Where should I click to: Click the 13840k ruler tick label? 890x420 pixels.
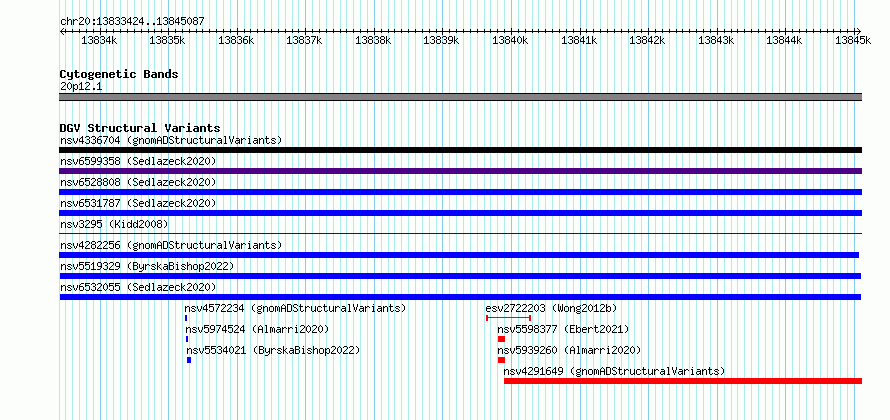(x=511, y=40)
